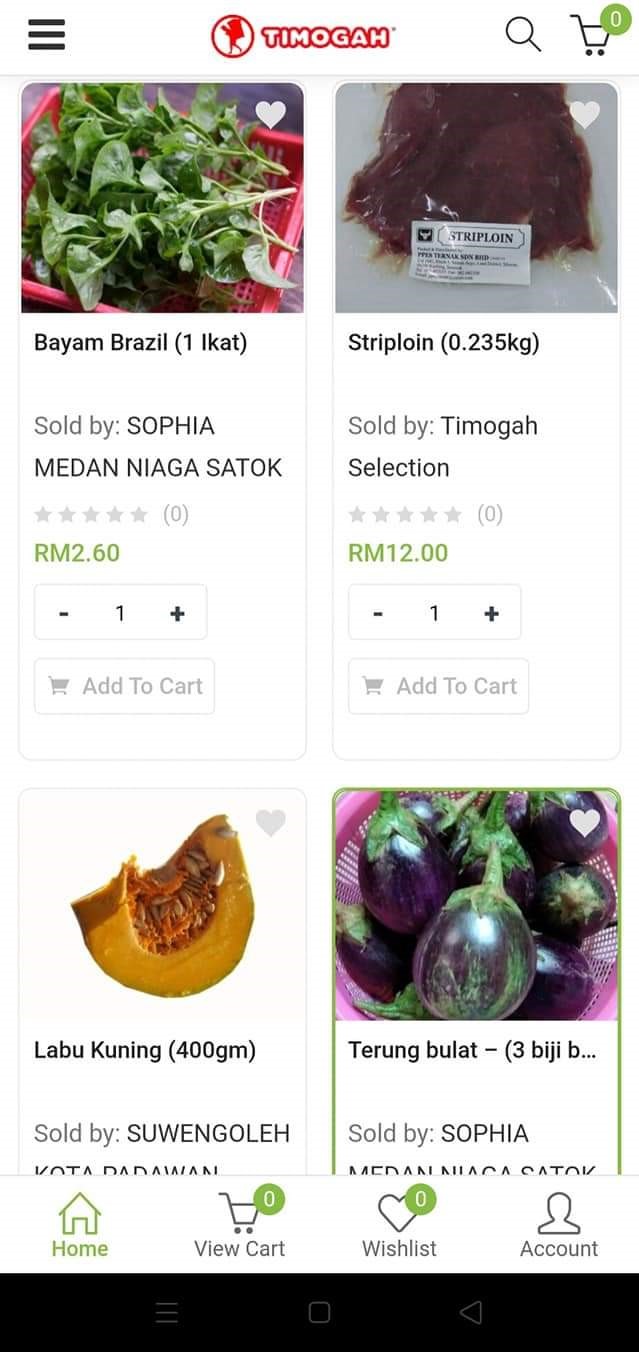Decrease Bayam Brazil quantity with minus

point(64,613)
